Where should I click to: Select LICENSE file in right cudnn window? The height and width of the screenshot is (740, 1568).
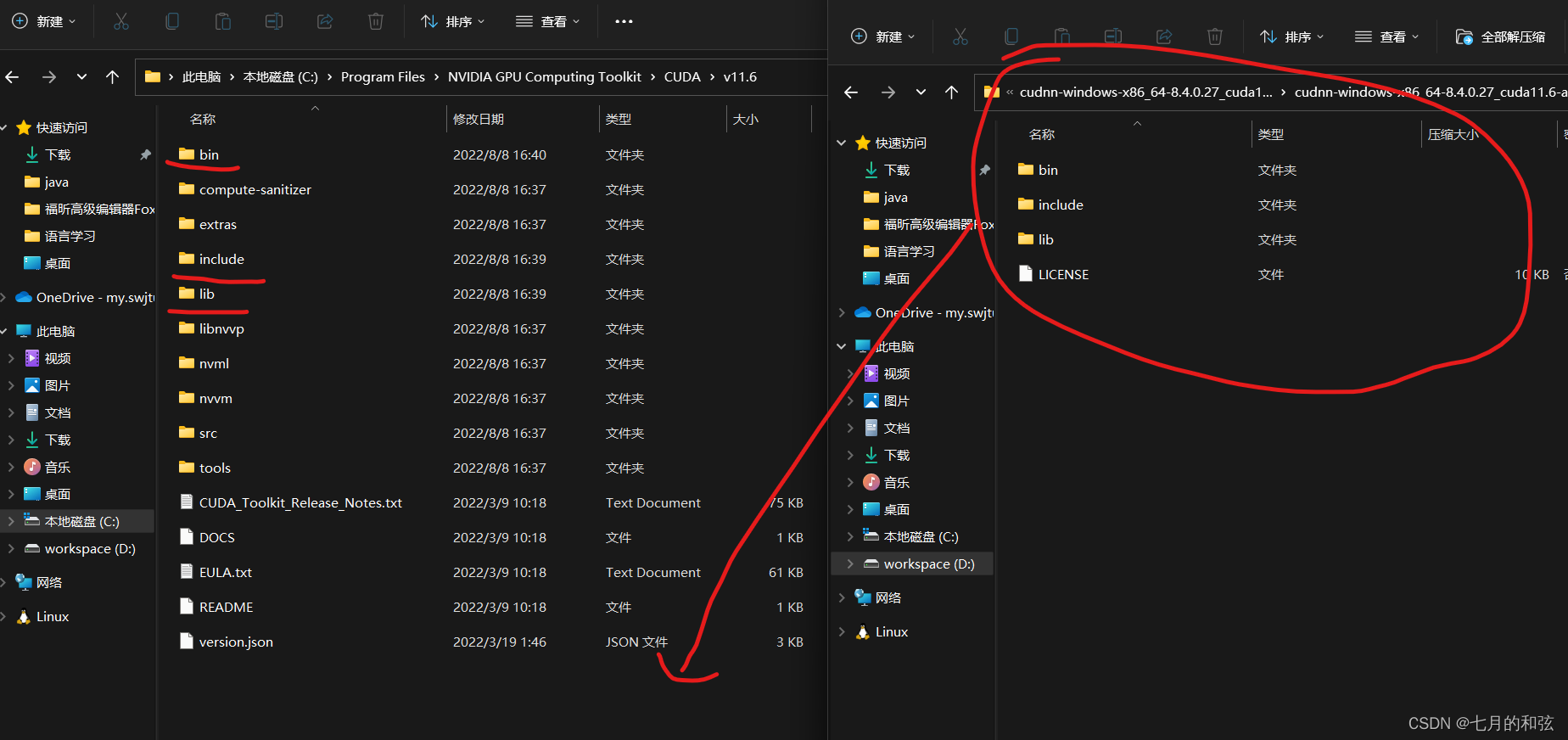pos(1063,274)
